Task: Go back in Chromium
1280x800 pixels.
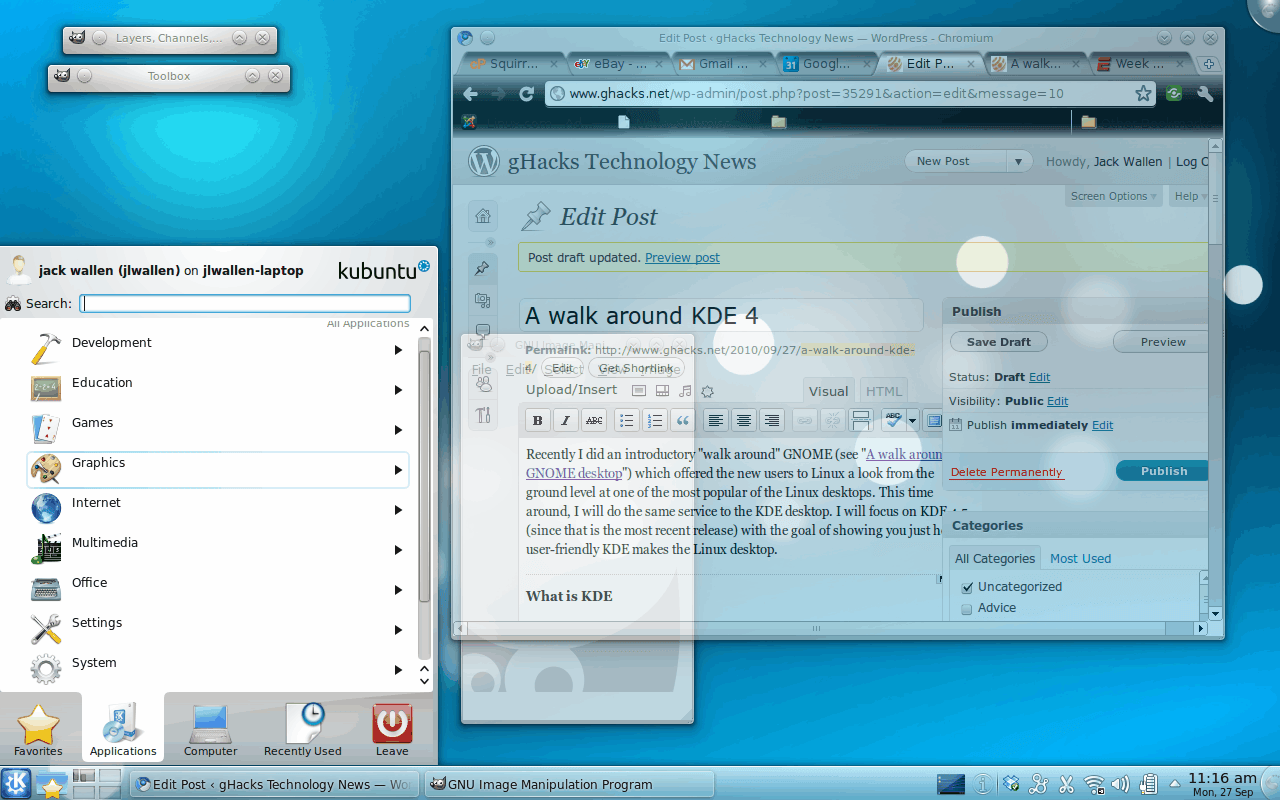Action: 470,94
